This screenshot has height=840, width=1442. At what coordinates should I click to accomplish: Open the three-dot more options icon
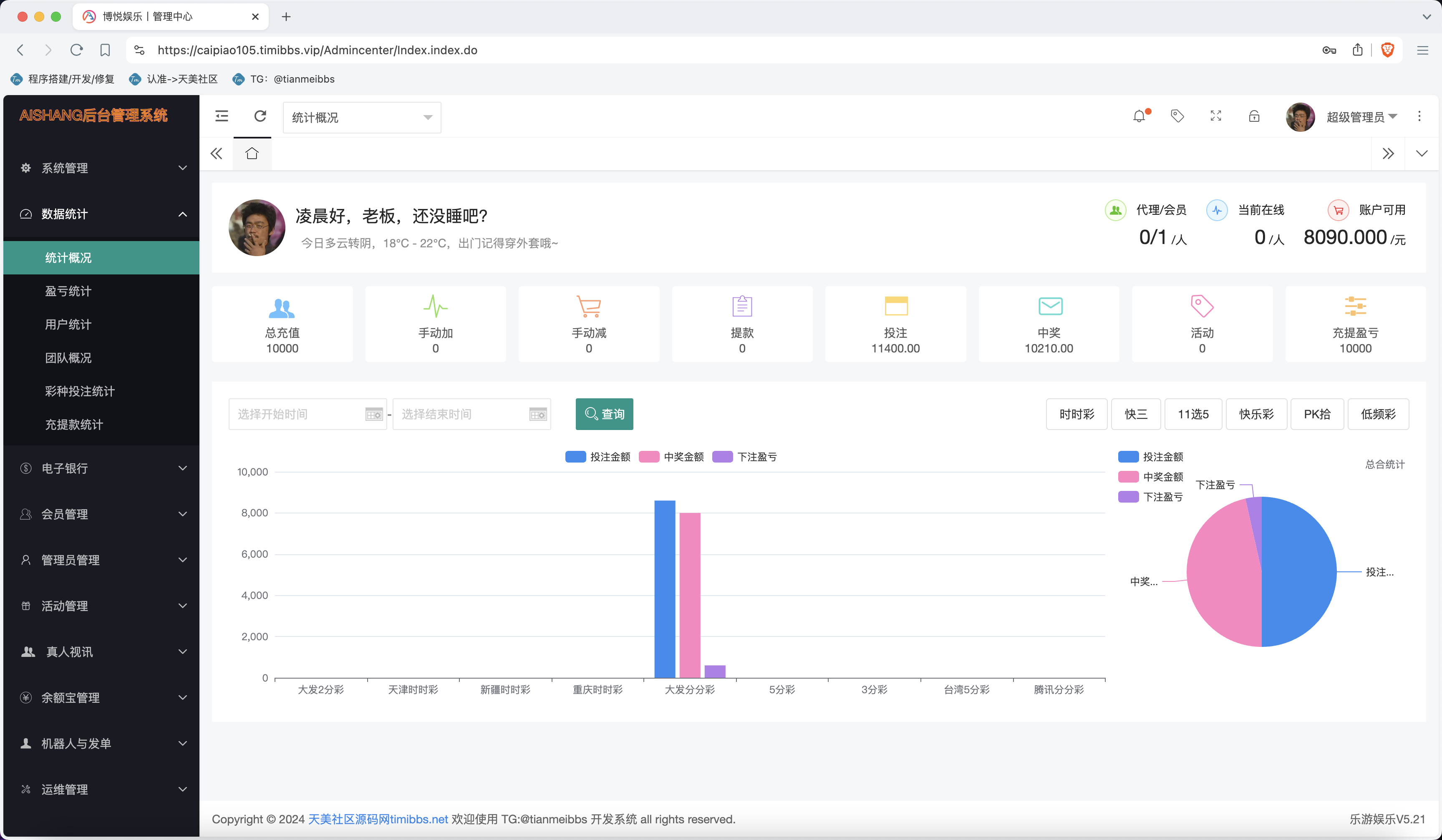click(1419, 116)
